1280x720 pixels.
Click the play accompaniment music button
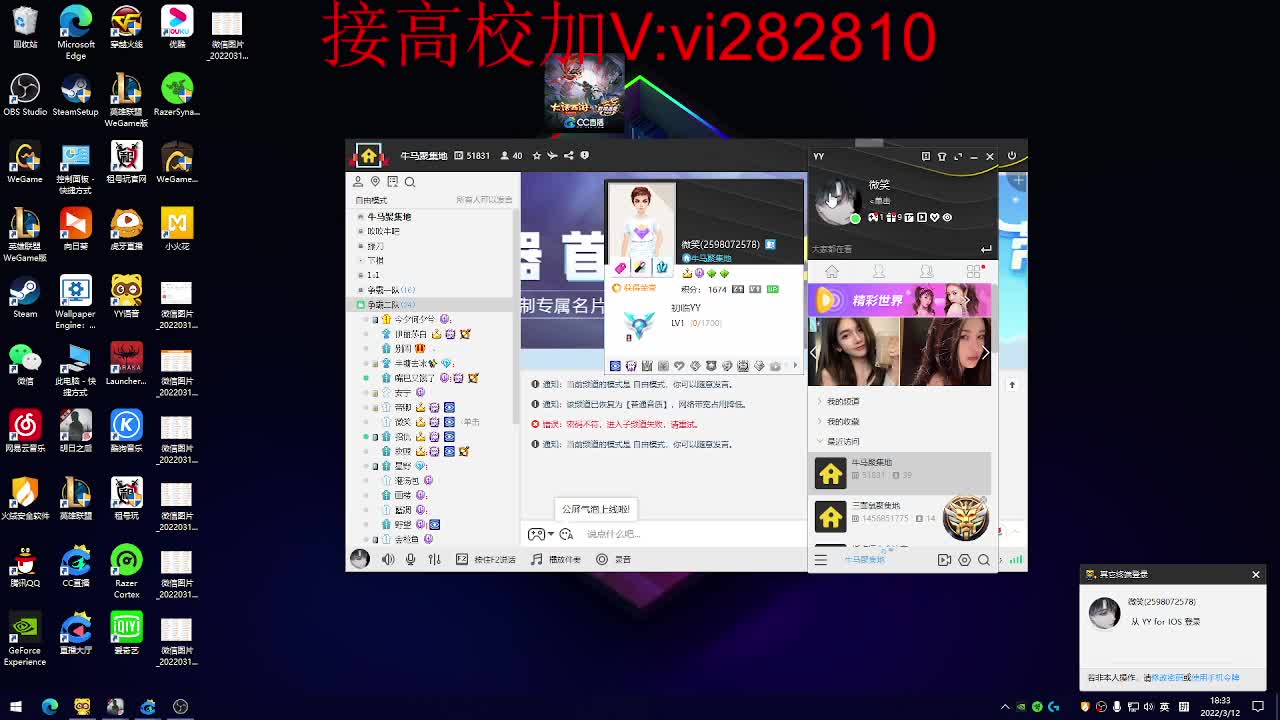[x=556, y=559]
